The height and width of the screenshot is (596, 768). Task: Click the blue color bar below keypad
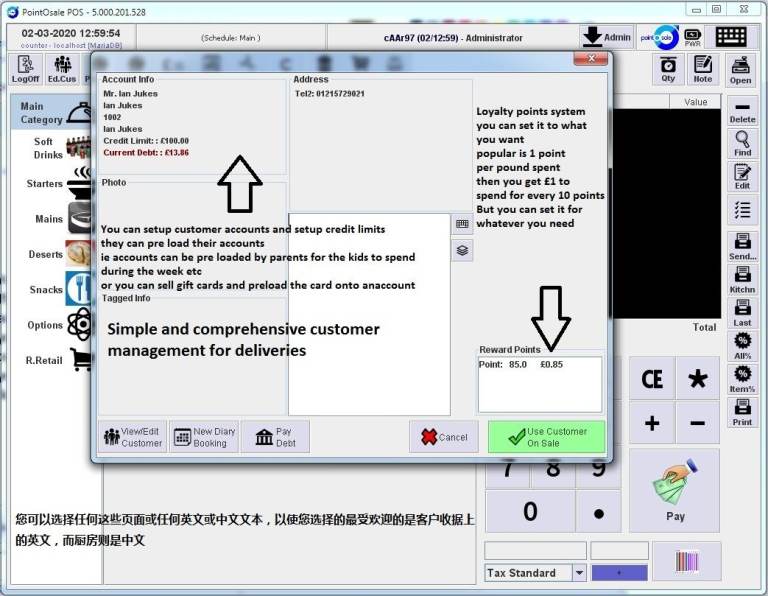point(619,573)
